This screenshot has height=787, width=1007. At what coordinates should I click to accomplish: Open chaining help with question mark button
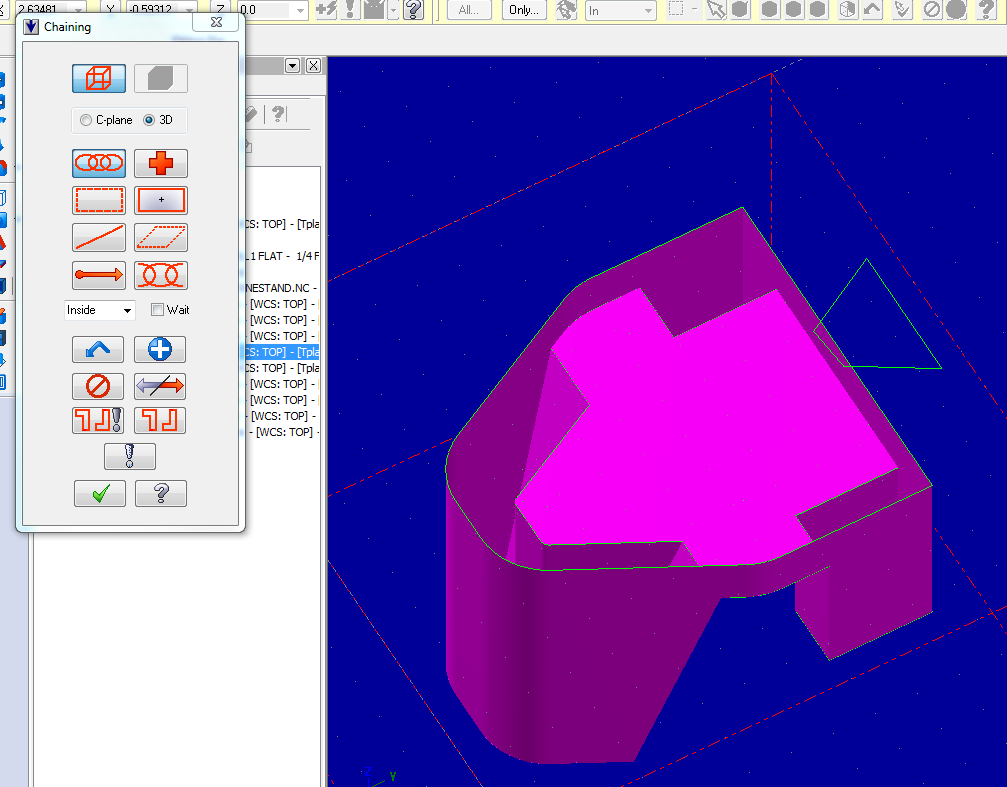(x=160, y=493)
